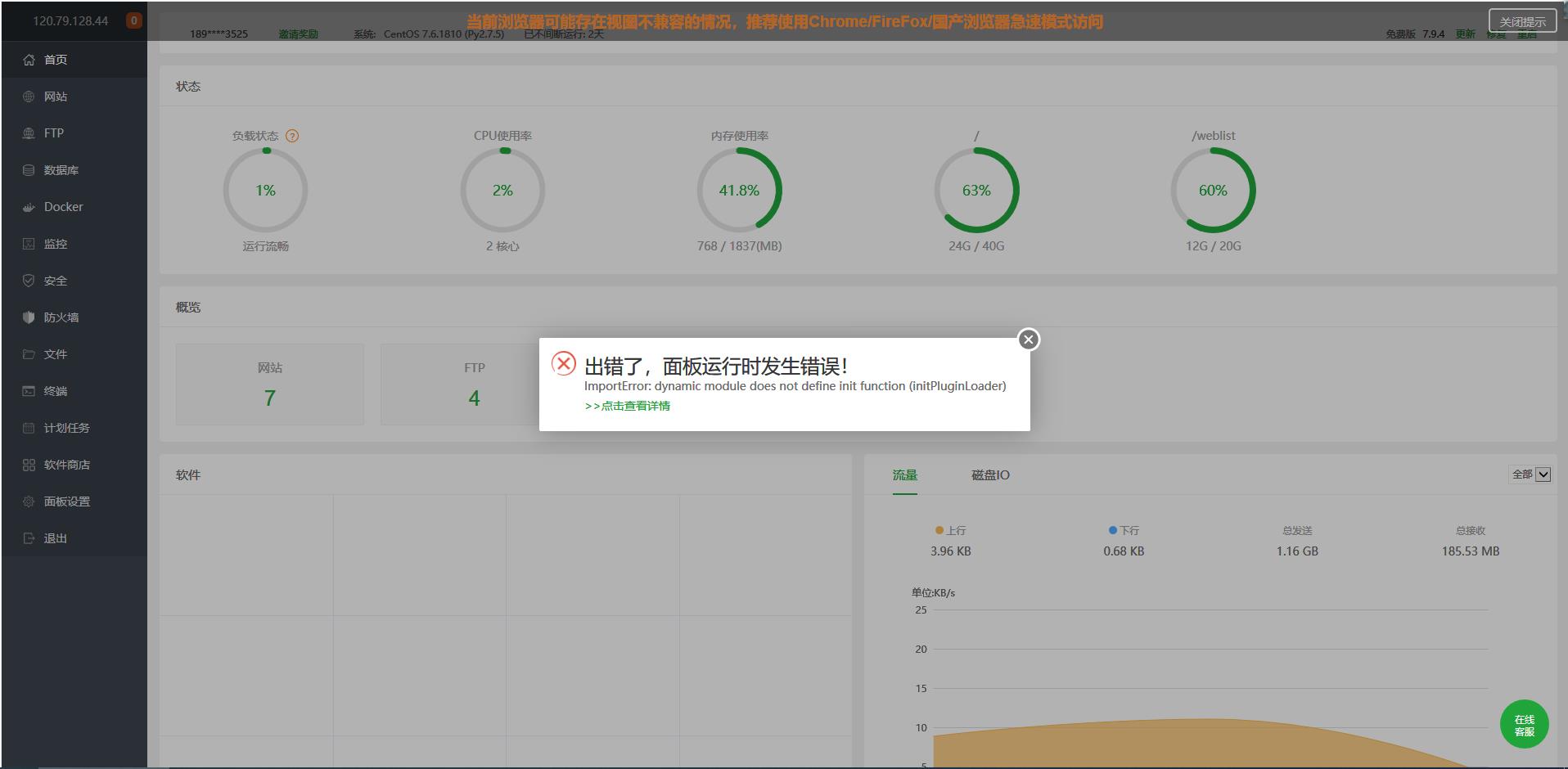Click the 12G / 20G disk usage text
Viewport: 1568px width, 769px height.
1213,246
